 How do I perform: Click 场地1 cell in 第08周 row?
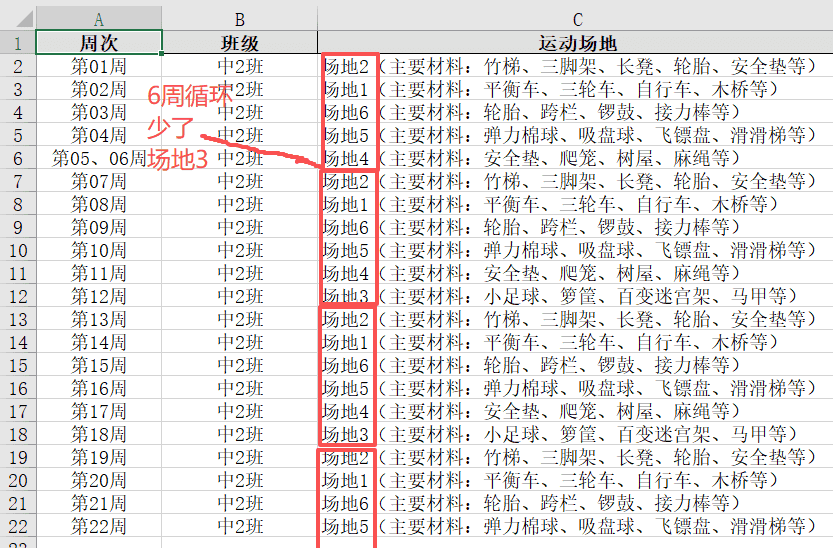[575, 204]
